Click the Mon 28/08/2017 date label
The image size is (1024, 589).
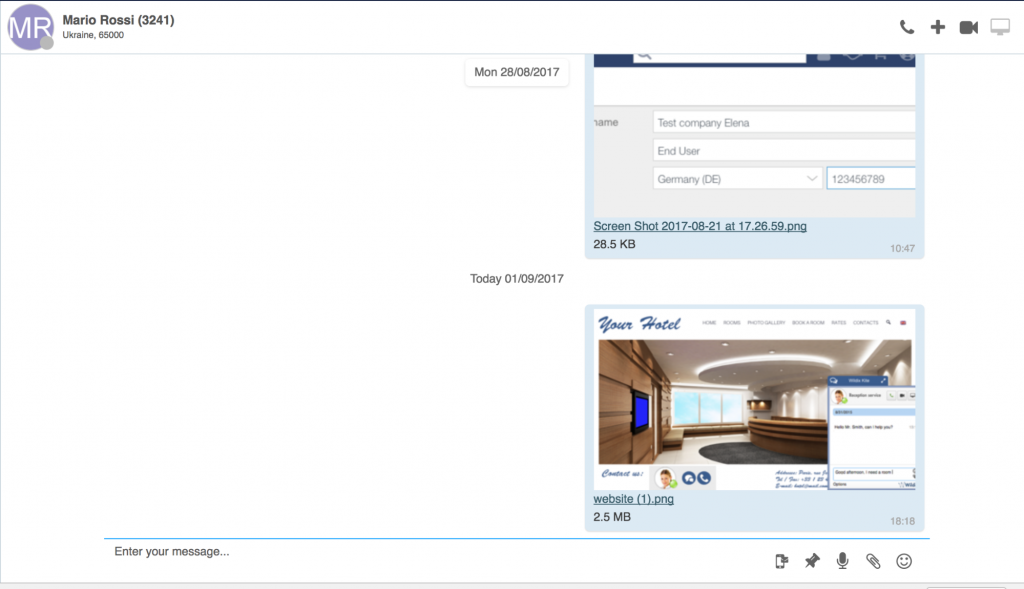[x=516, y=72]
